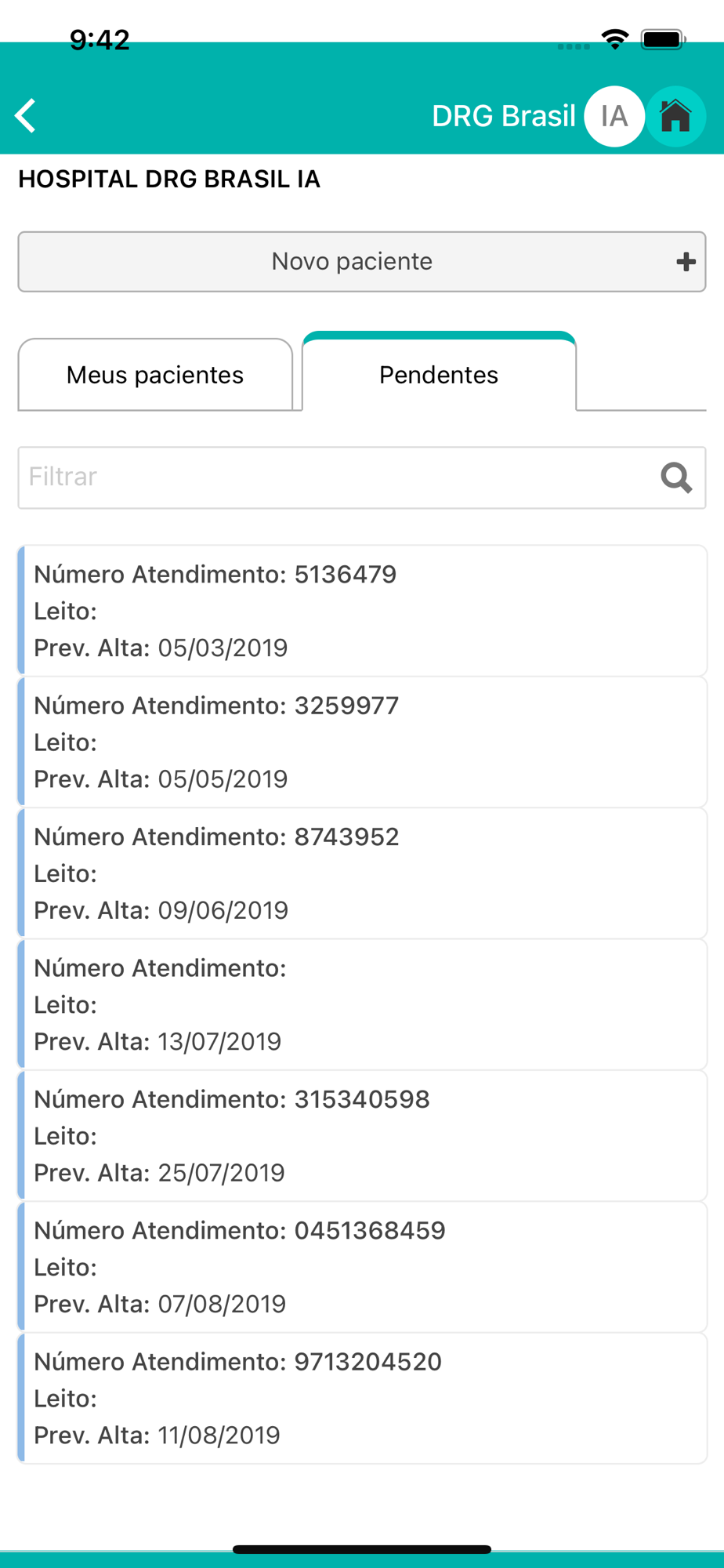Open patient record 3259977
The image size is (724, 1568).
362,742
